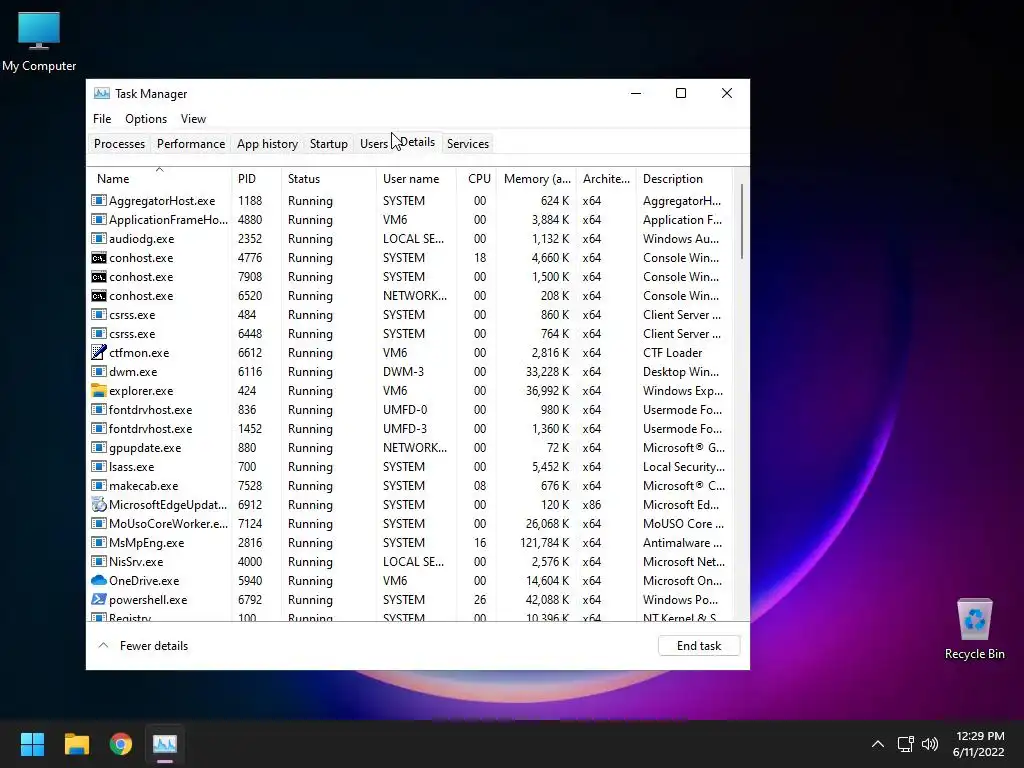
Task: Click the NisSrv.exe process icon
Action: coord(99,562)
